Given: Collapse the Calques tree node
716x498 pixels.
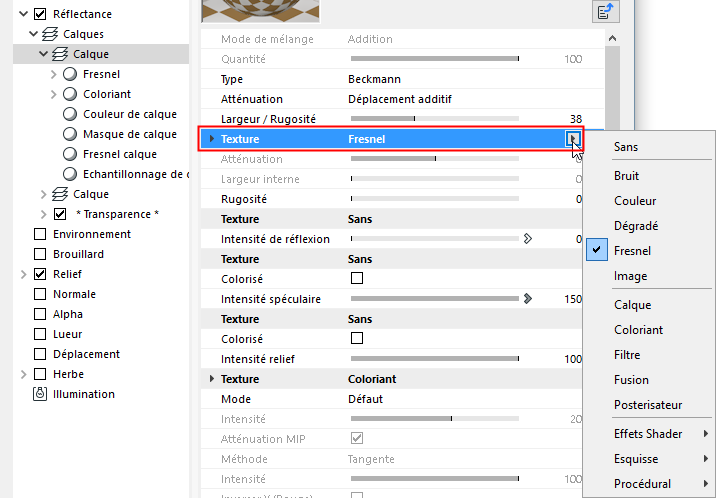Looking at the screenshot, I should click(33, 34).
